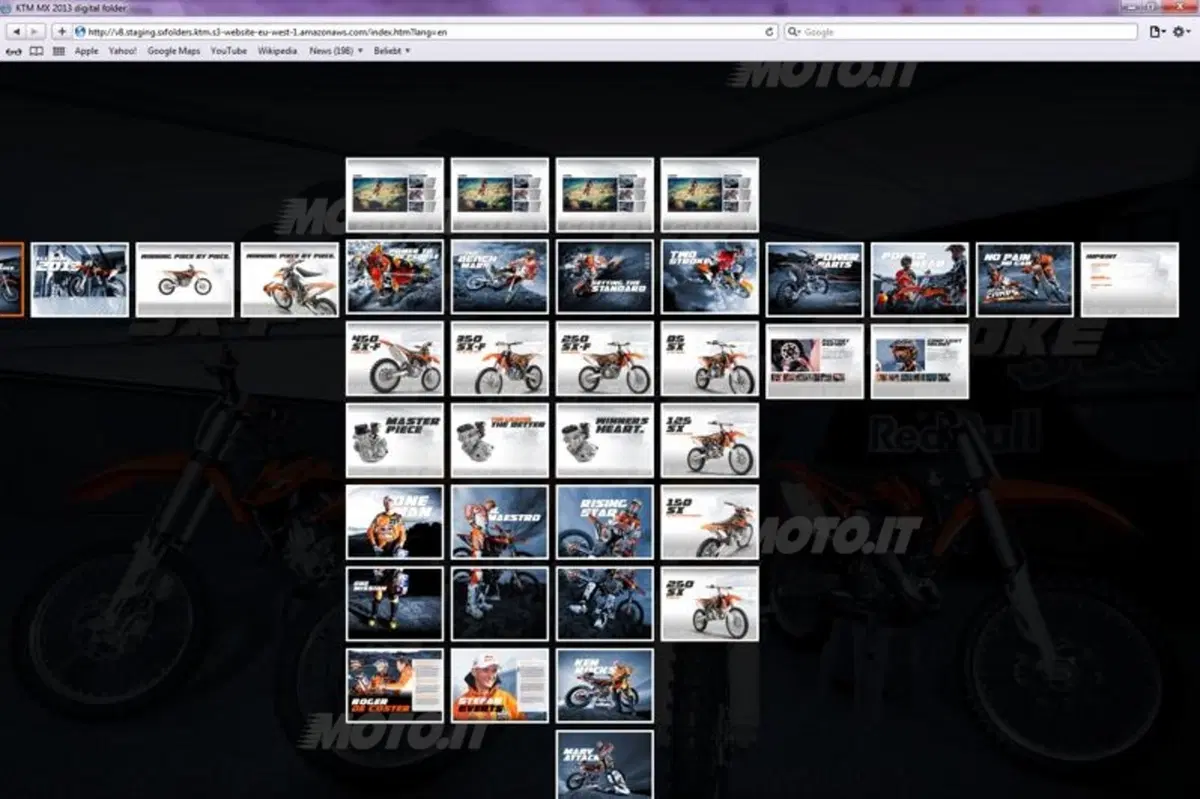
Task: Open the YouTube bookmark
Action: pyautogui.click(x=228, y=51)
